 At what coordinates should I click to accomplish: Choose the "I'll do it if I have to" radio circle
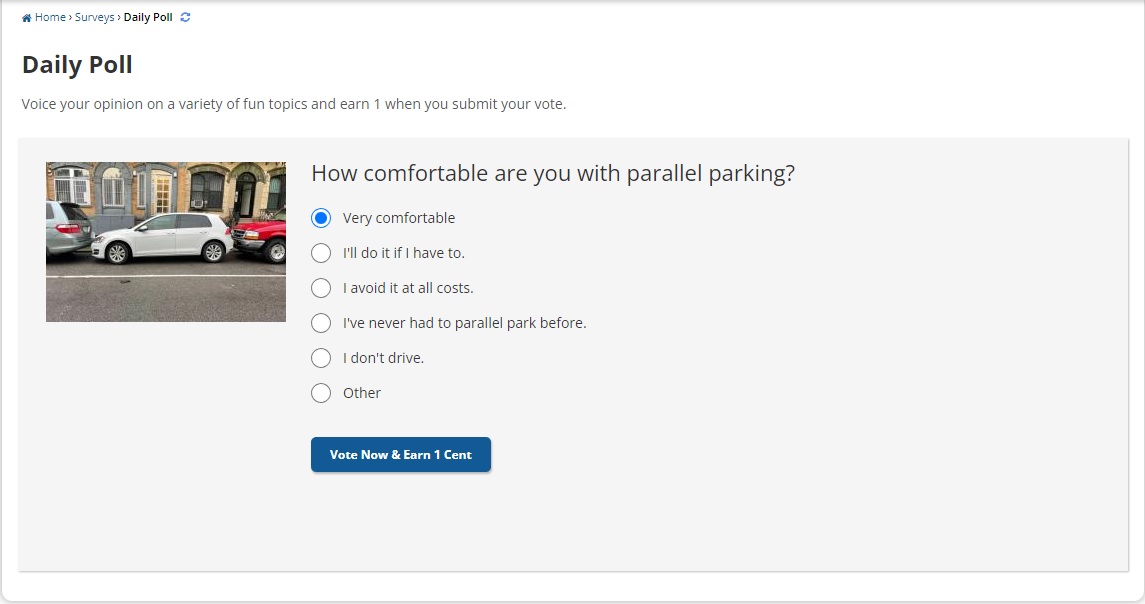[x=321, y=253]
